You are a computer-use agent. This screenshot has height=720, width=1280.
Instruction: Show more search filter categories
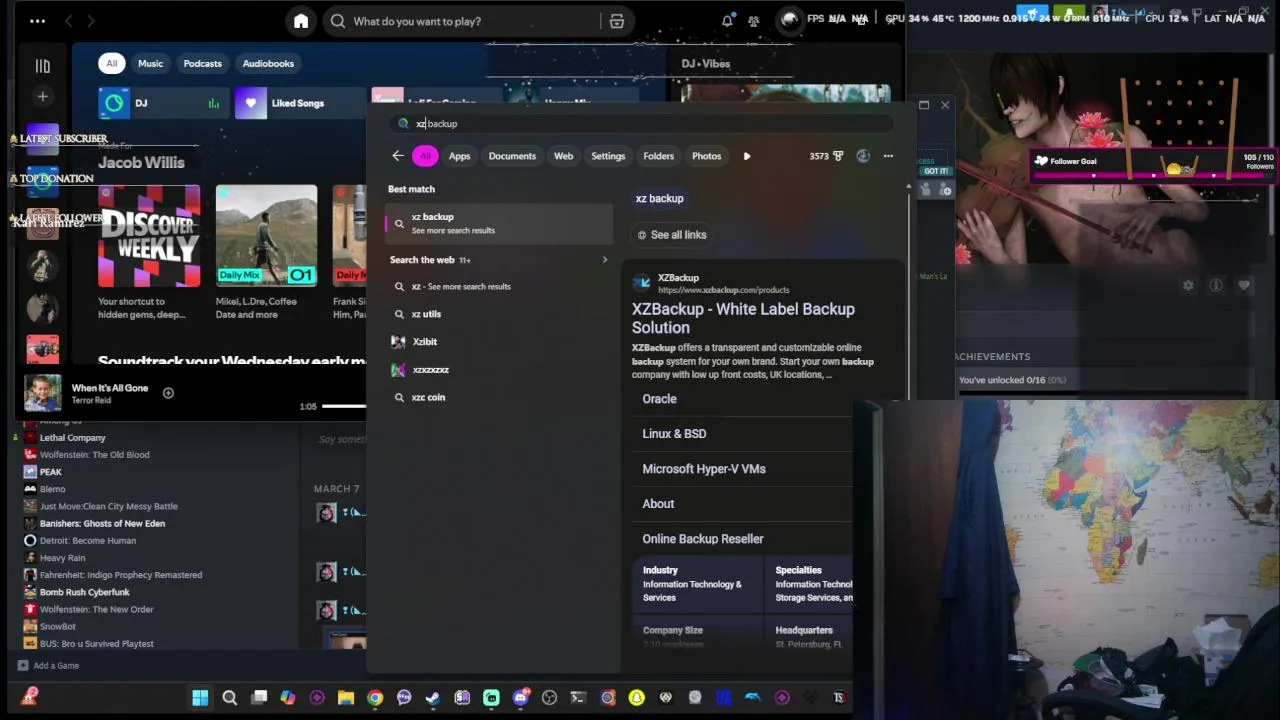click(x=747, y=156)
